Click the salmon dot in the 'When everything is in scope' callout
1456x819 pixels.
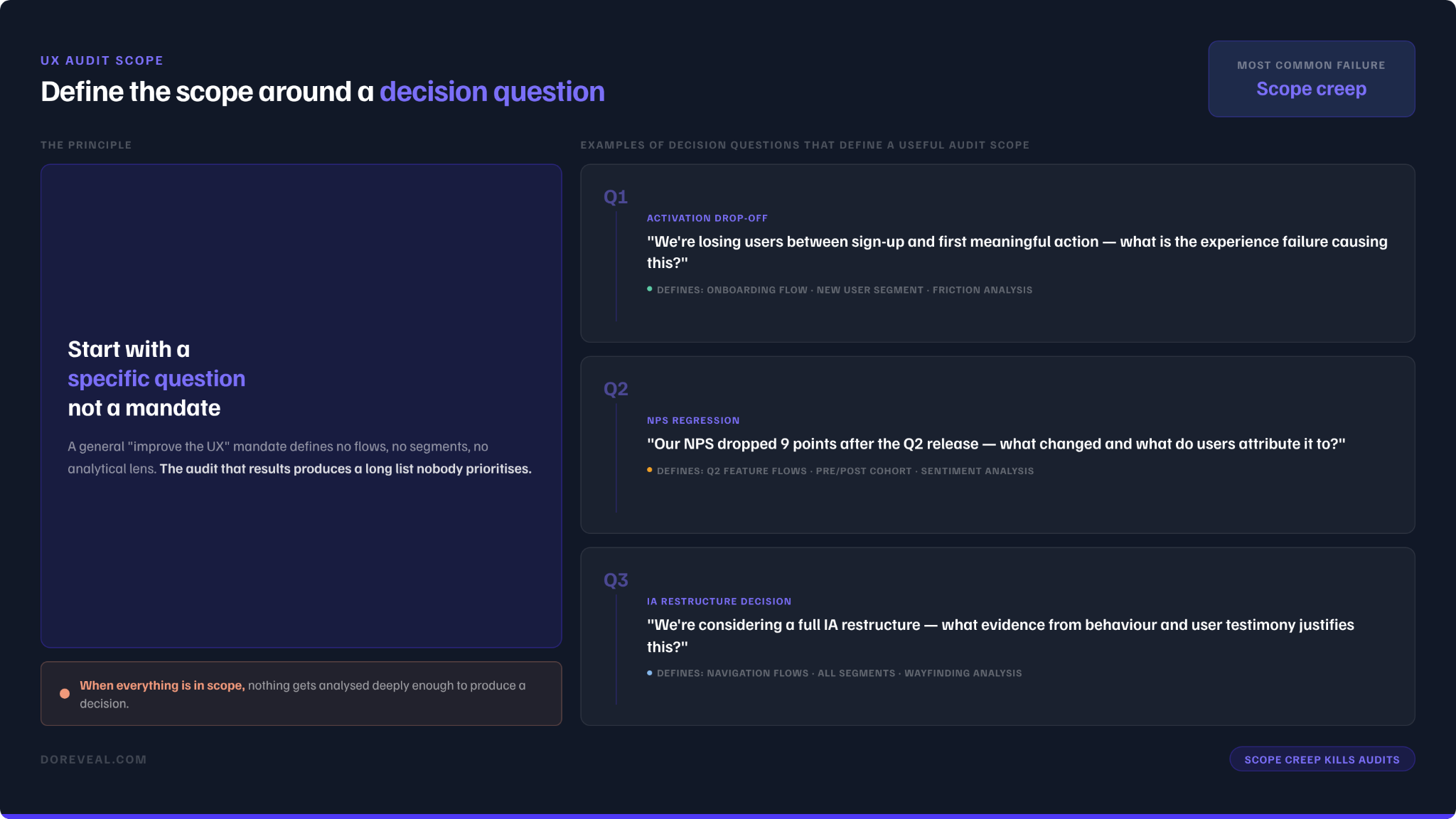[x=65, y=694]
